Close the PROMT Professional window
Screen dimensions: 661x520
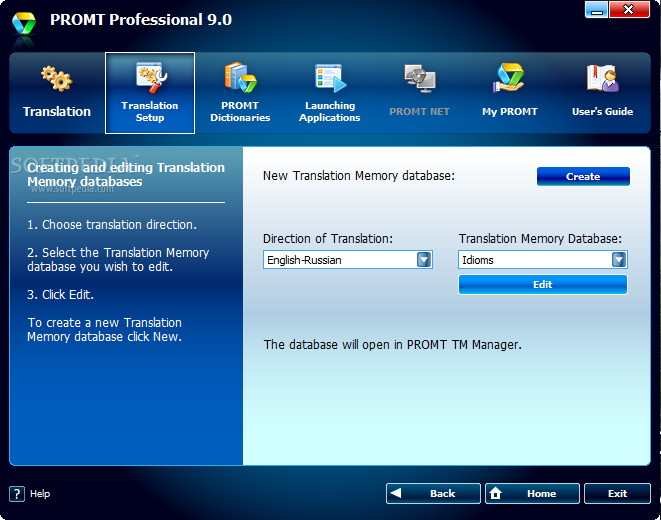click(x=629, y=9)
